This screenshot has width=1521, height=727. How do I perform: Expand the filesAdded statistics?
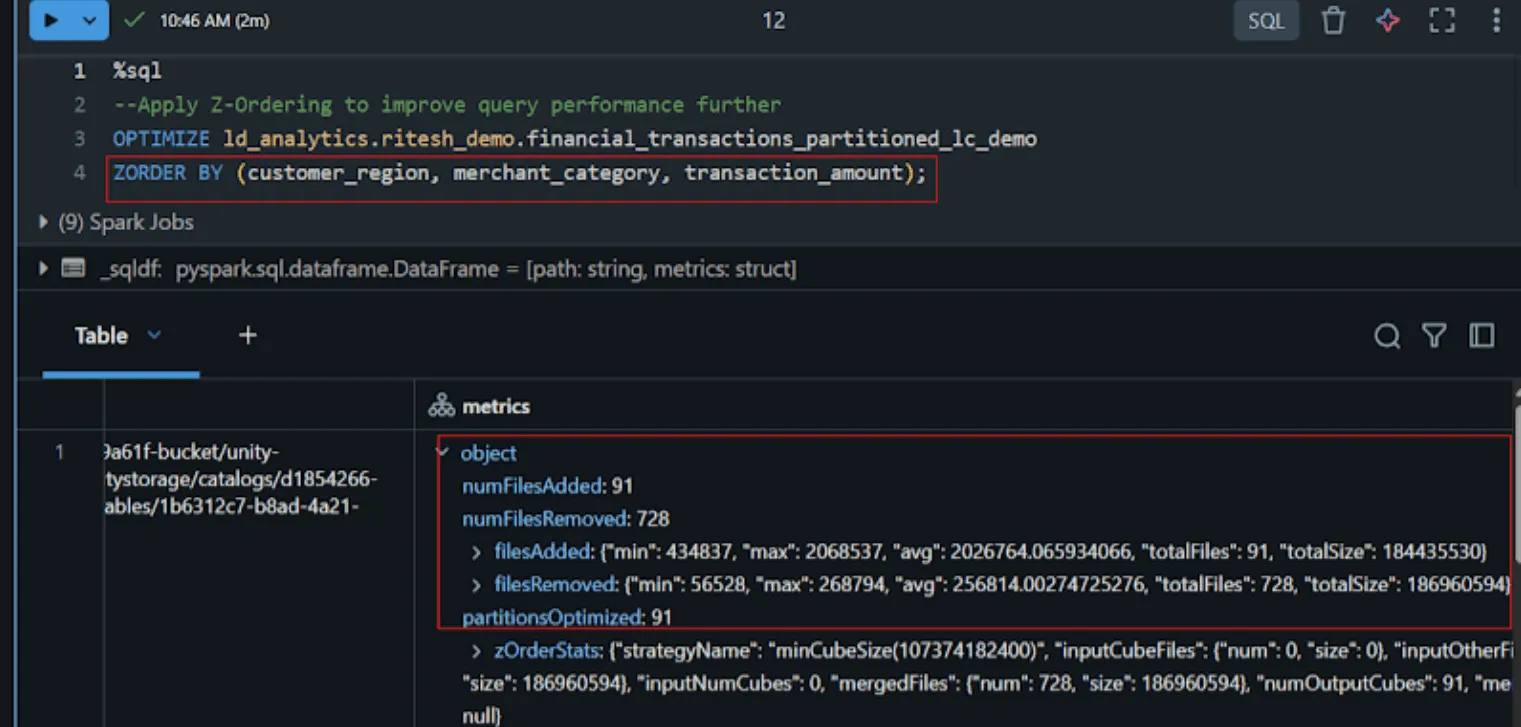pos(479,551)
